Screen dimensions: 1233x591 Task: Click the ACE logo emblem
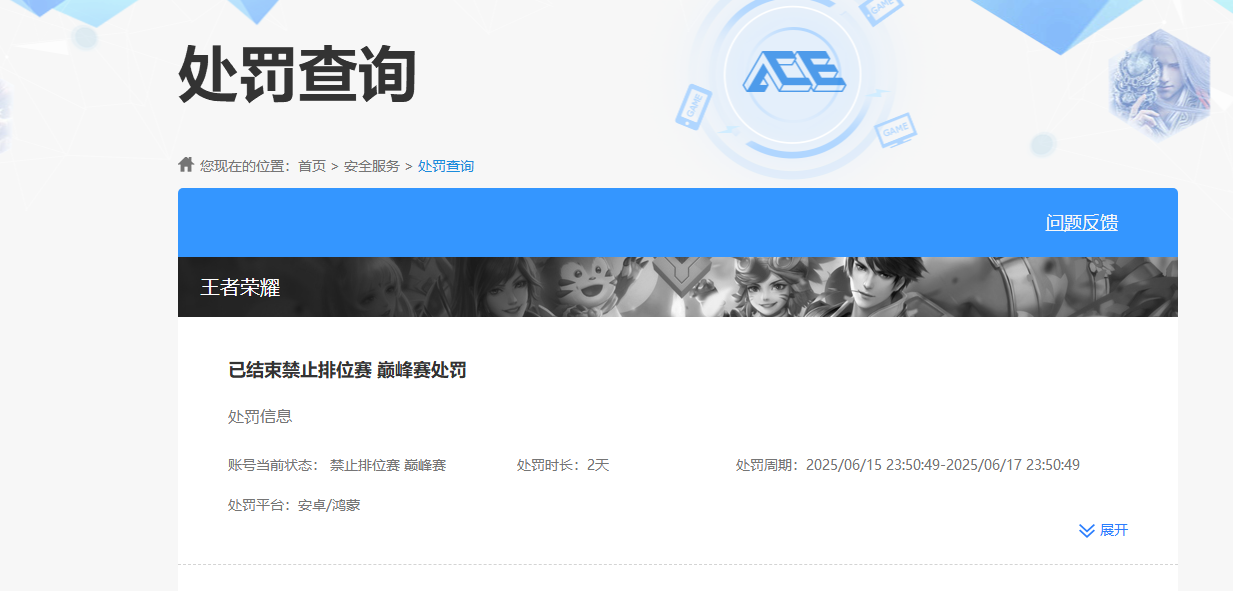pyautogui.click(x=794, y=72)
